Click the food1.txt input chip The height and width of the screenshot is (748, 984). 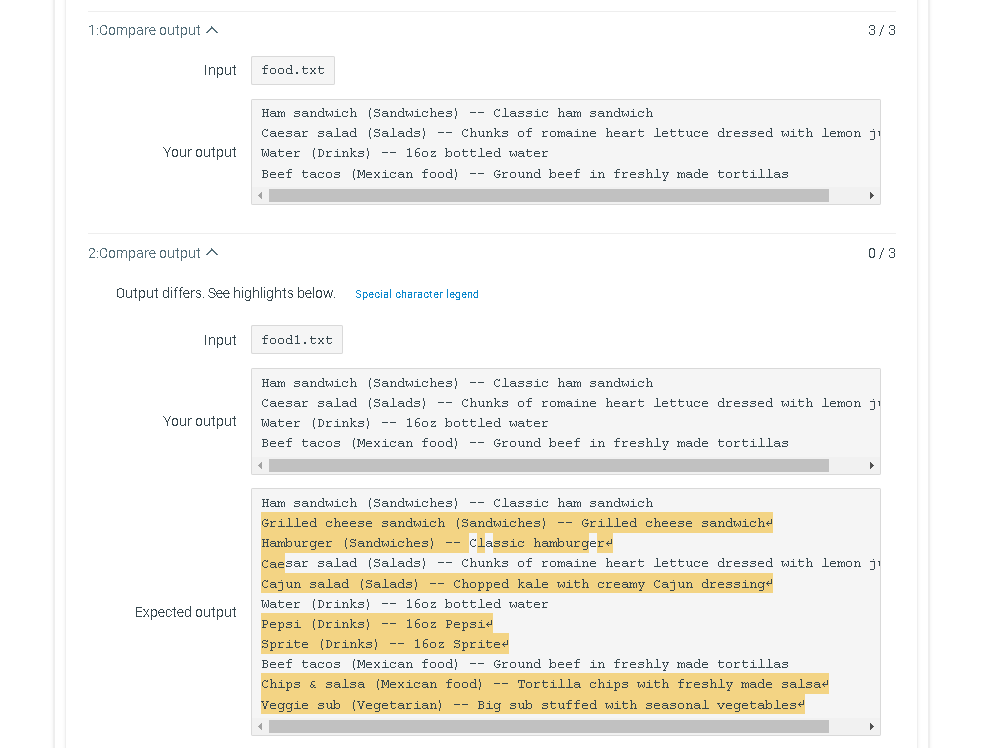pos(296,339)
